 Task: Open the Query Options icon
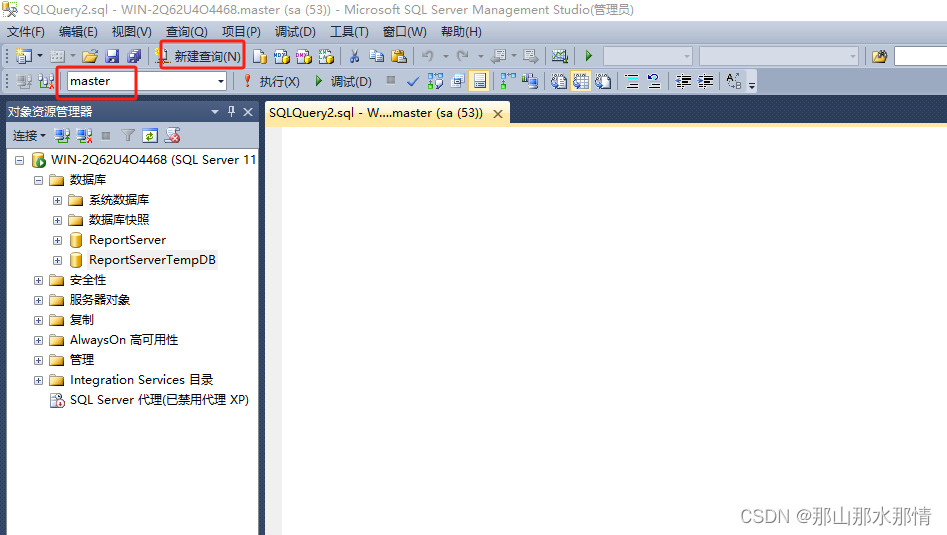458,81
